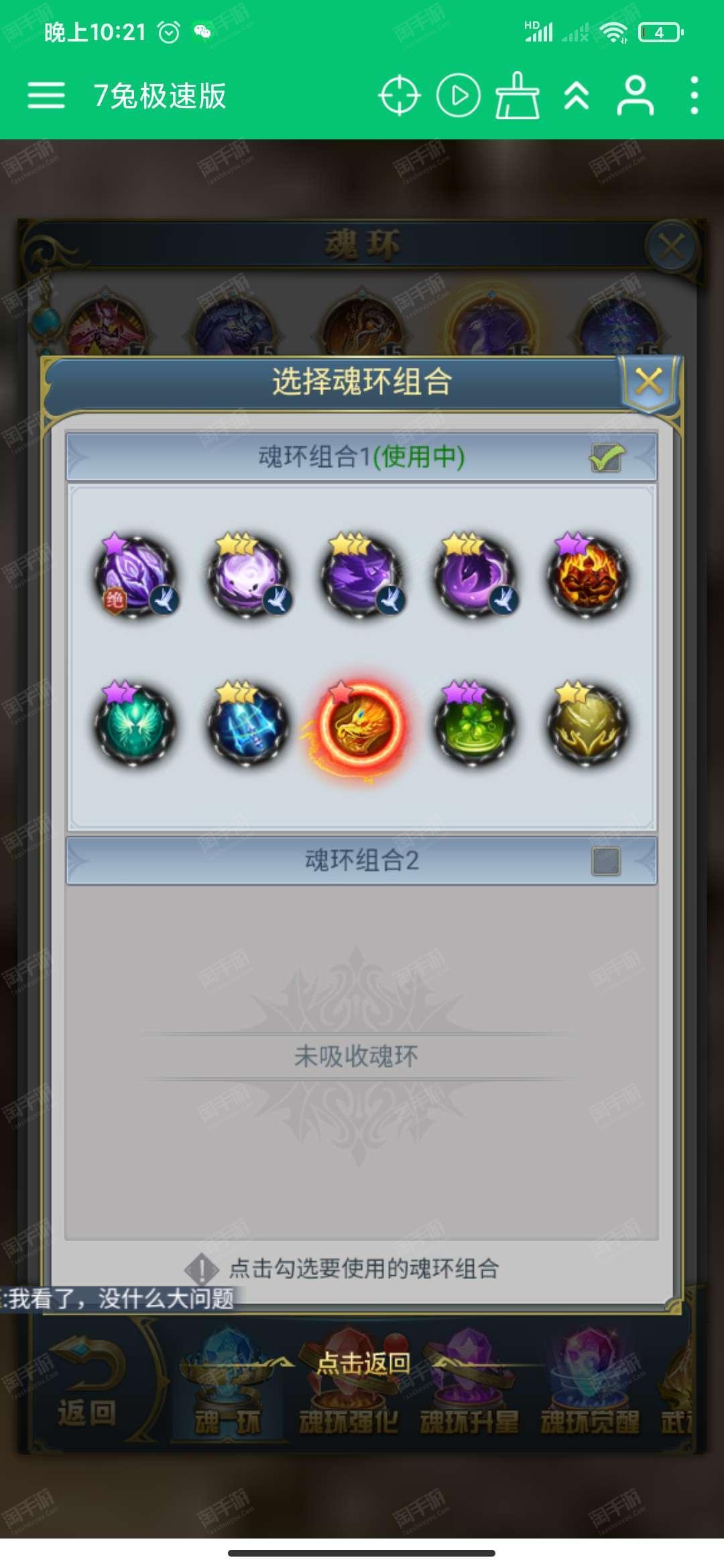
Task: Select the fire demon soul ring
Action: pyautogui.click(x=588, y=575)
